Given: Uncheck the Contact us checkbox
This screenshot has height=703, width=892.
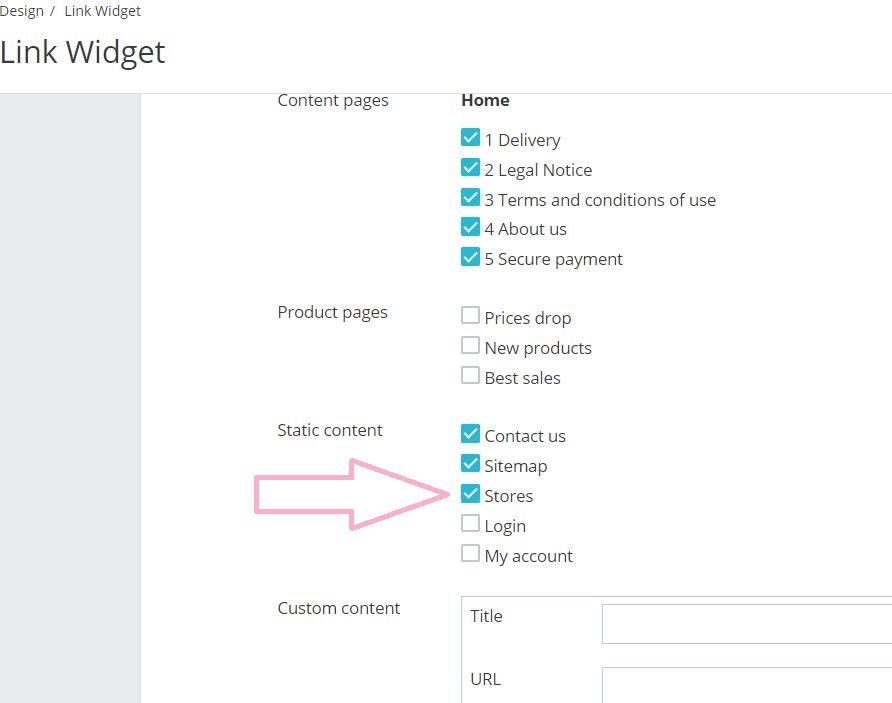Looking at the screenshot, I should click(470, 434).
